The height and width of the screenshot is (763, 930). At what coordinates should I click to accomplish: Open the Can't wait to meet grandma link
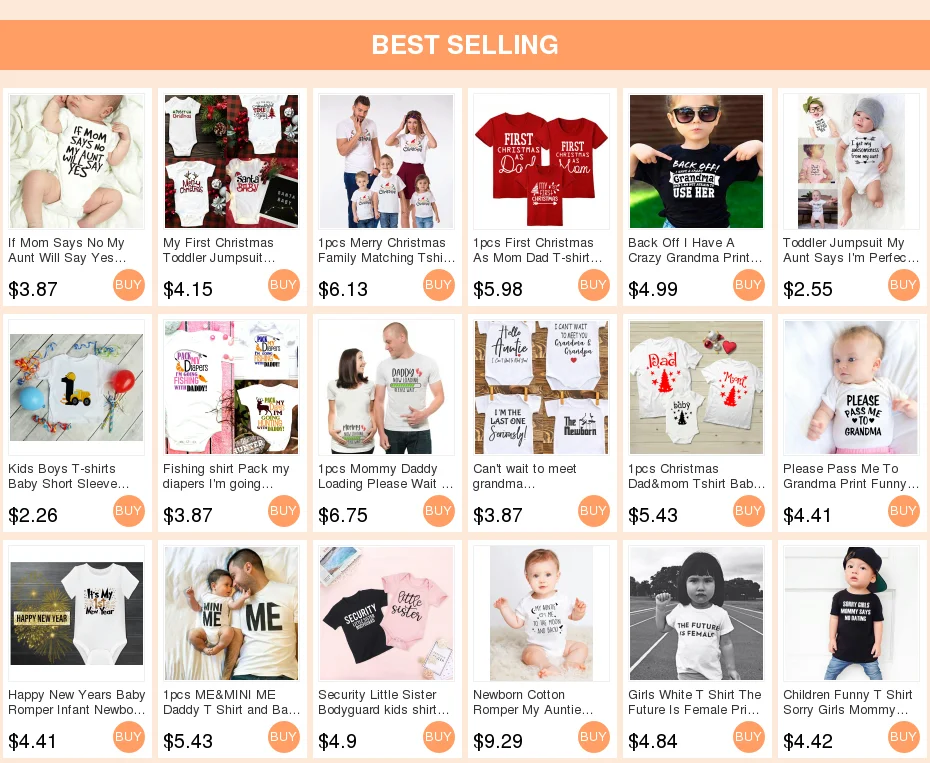pyautogui.click(x=525, y=476)
